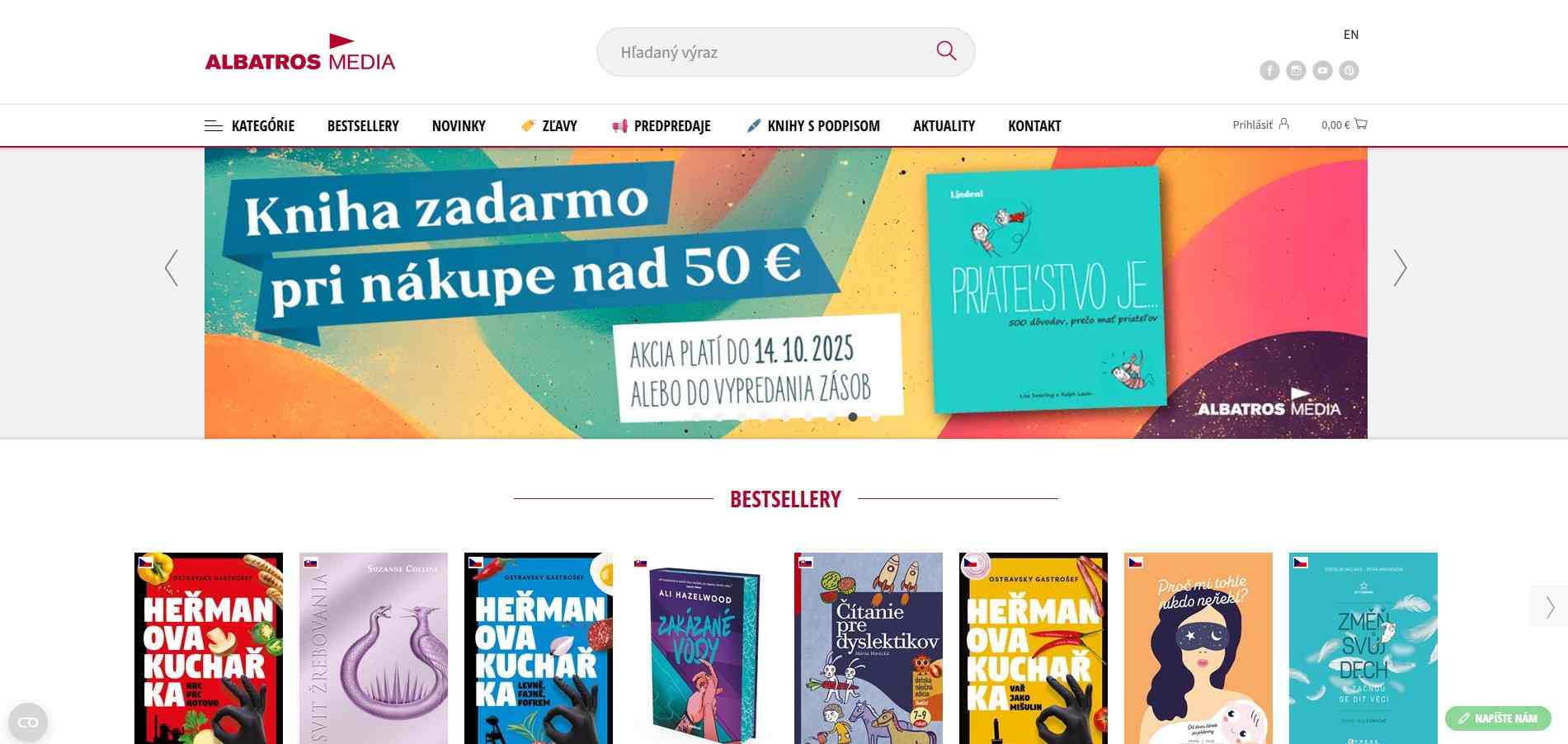
Task: Click the Albatros Media logo
Action: tap(300, 52)
